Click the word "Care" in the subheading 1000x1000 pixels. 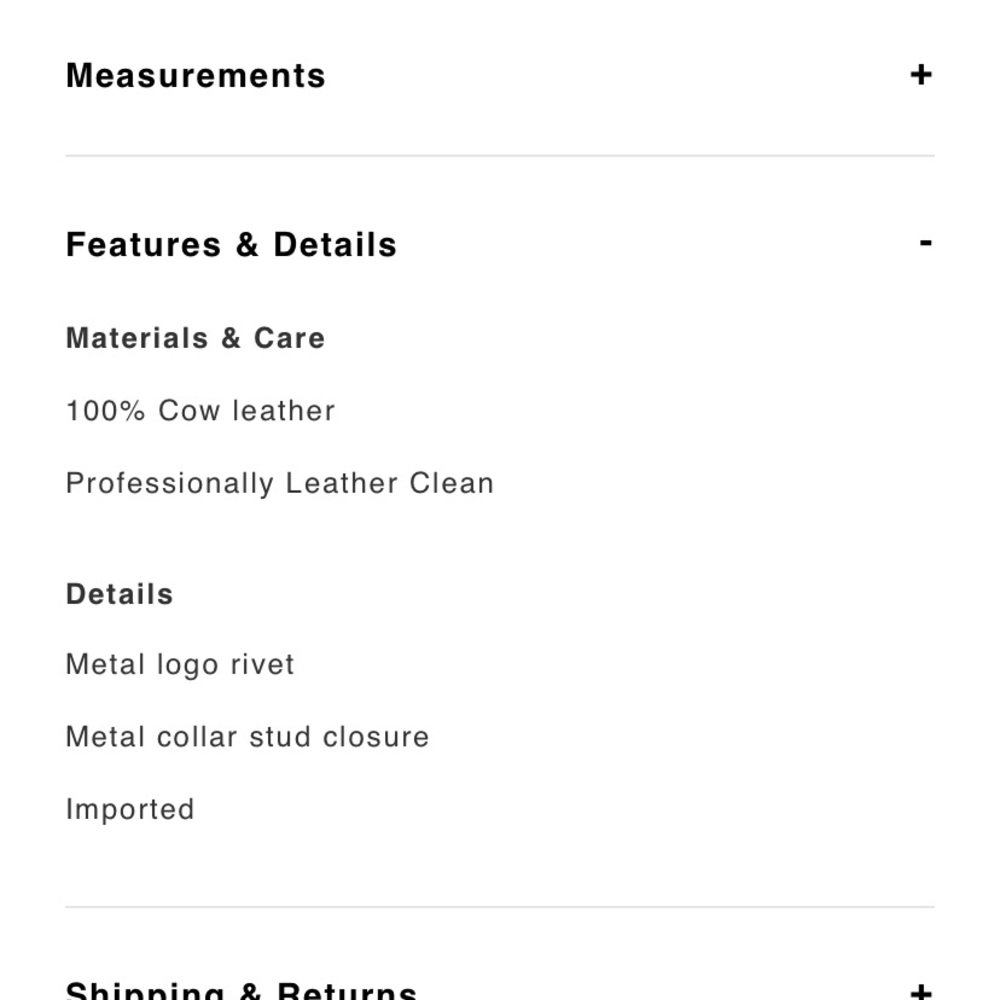pyautogui.click(x=289, y=338)
